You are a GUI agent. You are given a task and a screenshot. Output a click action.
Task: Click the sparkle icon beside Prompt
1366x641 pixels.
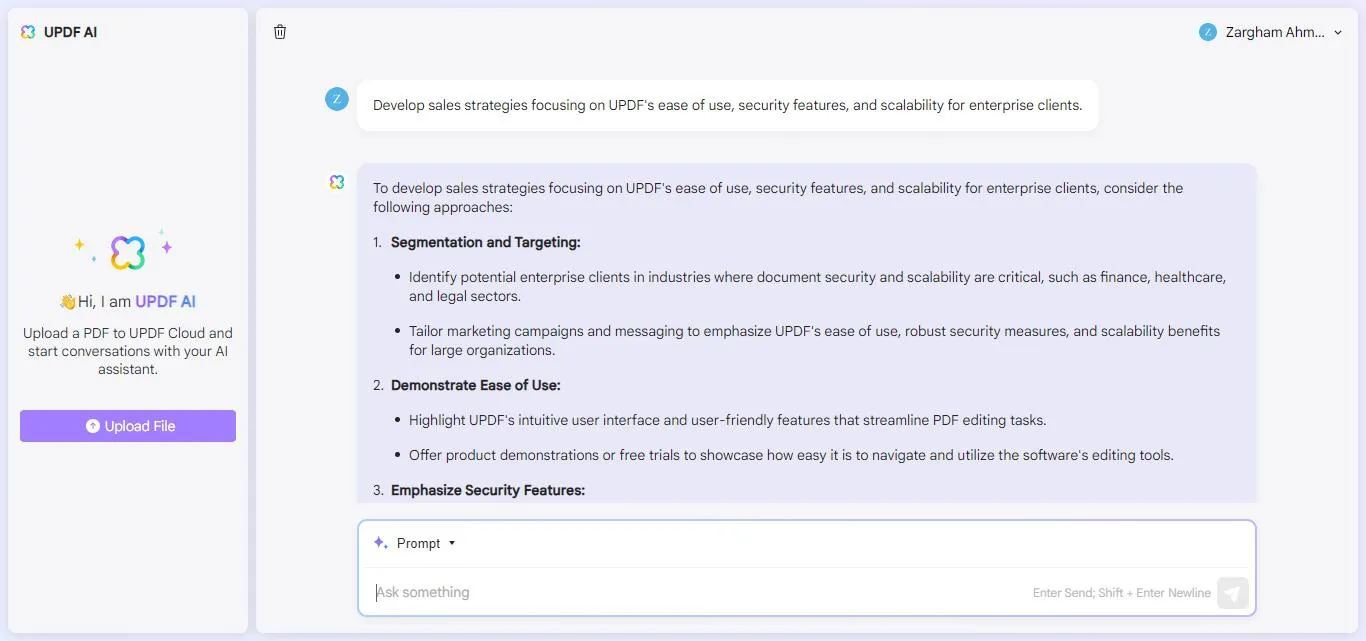coord(380,543)
